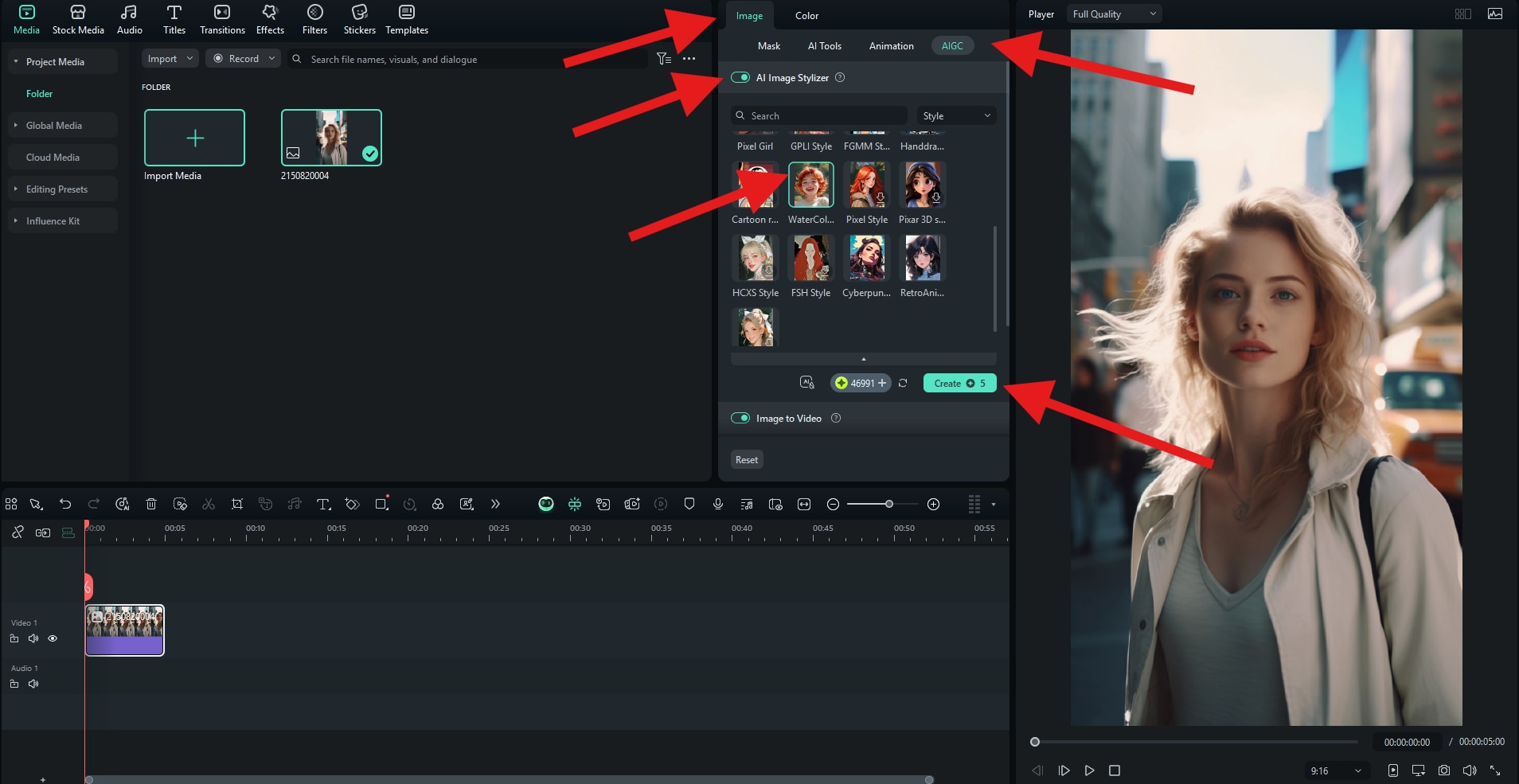The height and width of the screenshot is (784, 1519).
Task: Expand the Global Media section
Action: click(x=15, y=125)
